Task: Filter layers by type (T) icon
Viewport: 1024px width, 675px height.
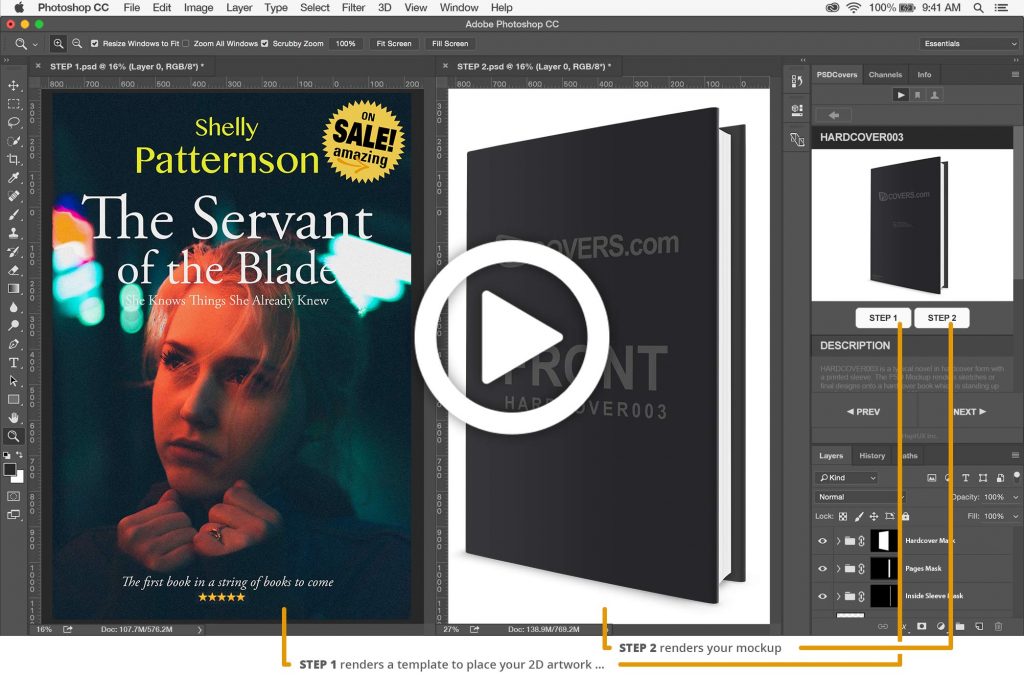Action: tap(966, 478)
